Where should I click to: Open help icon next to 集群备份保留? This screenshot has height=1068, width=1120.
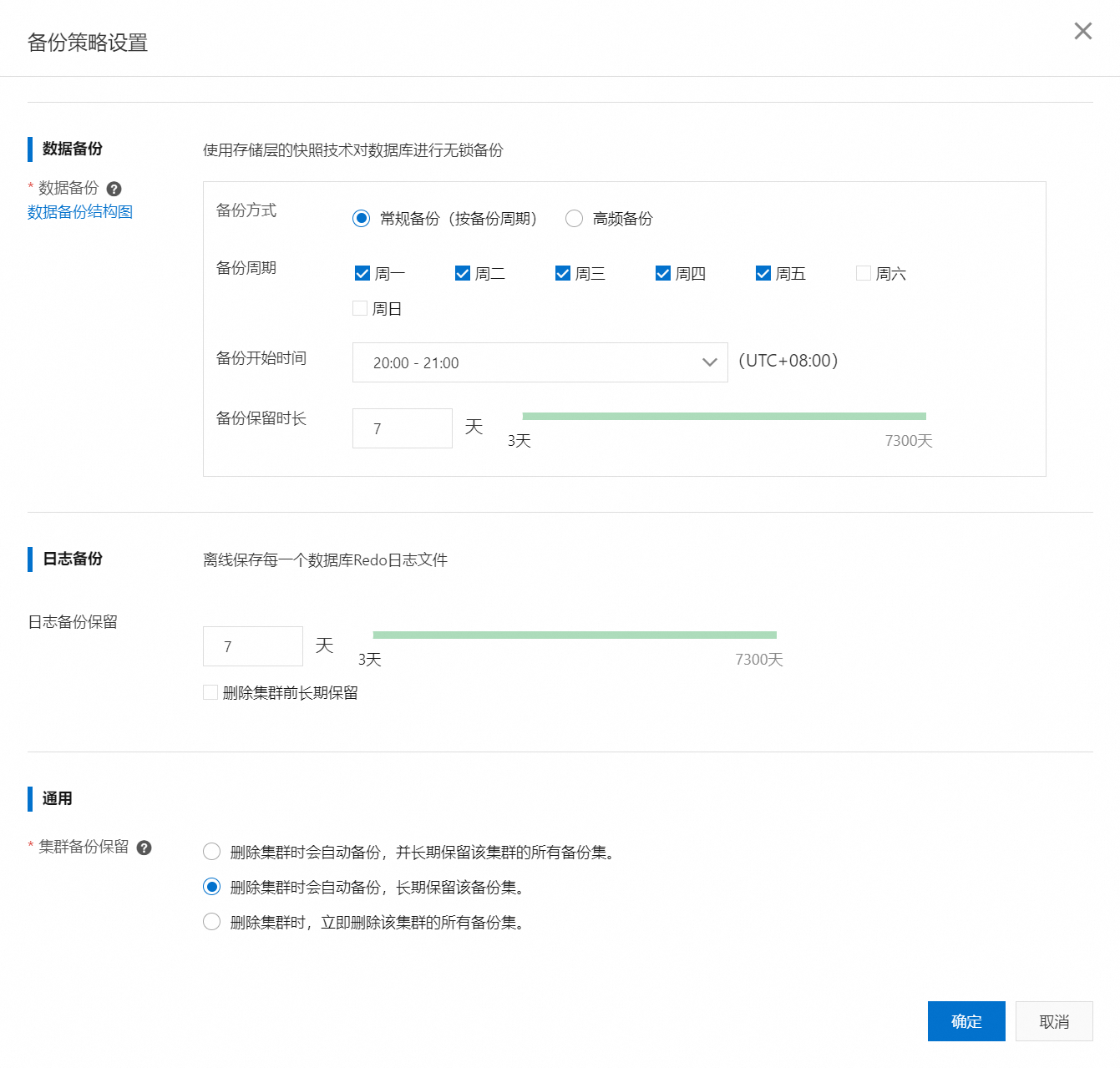point(144,848)
